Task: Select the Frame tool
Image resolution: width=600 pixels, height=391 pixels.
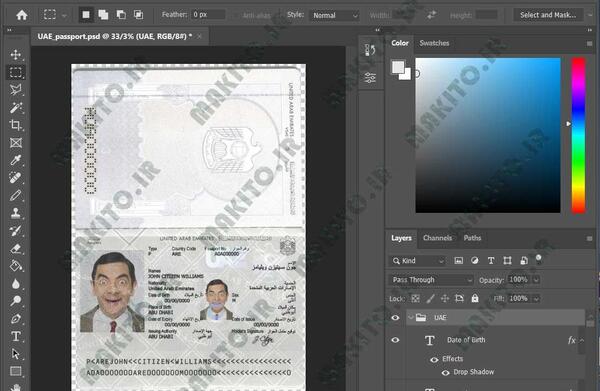Action: pos(16,143)
